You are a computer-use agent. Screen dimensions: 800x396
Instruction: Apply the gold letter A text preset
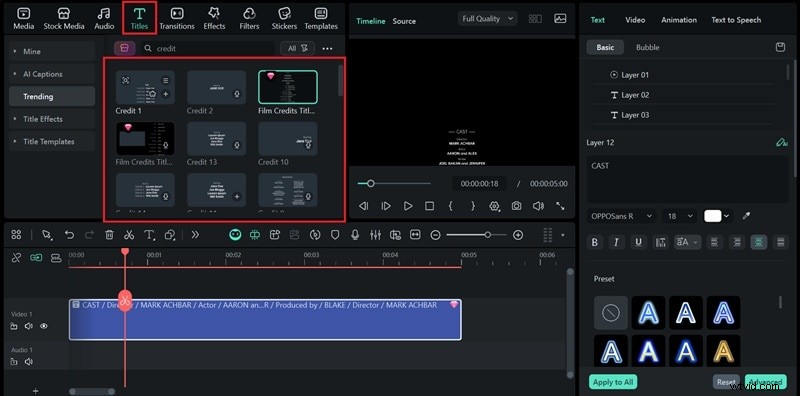[x=723, y=351]
